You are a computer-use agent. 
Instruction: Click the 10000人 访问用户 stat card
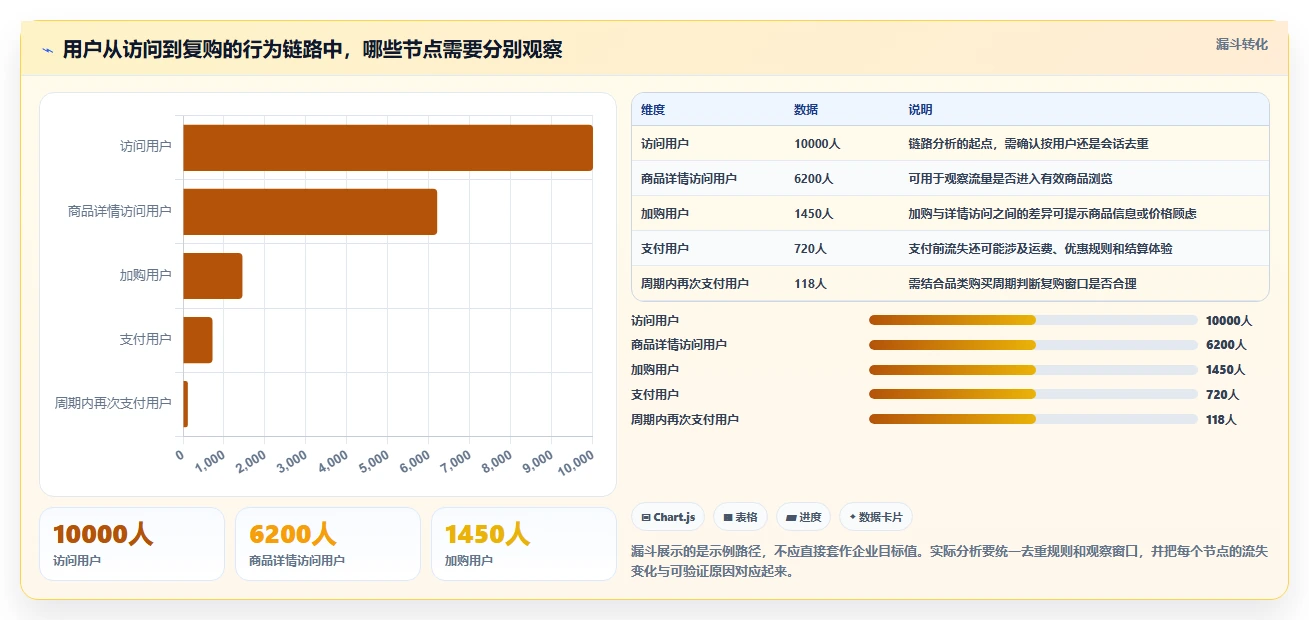(x=132, y=544)
